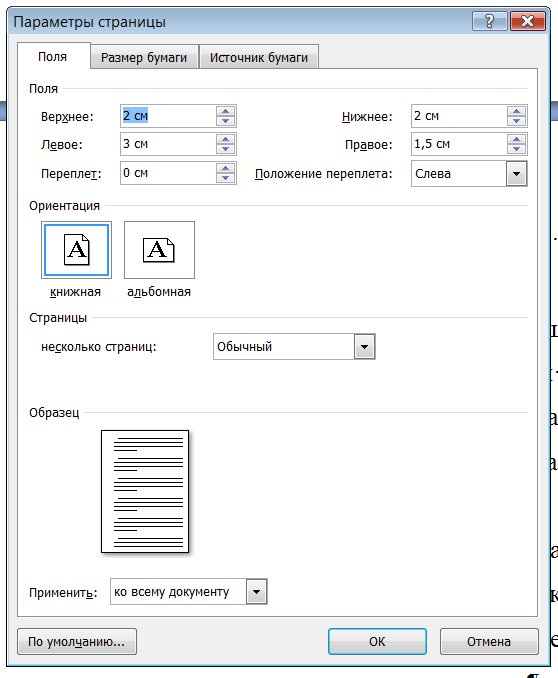Switch to the Поля tab
558x678 pixels.
tap(53, 57)
